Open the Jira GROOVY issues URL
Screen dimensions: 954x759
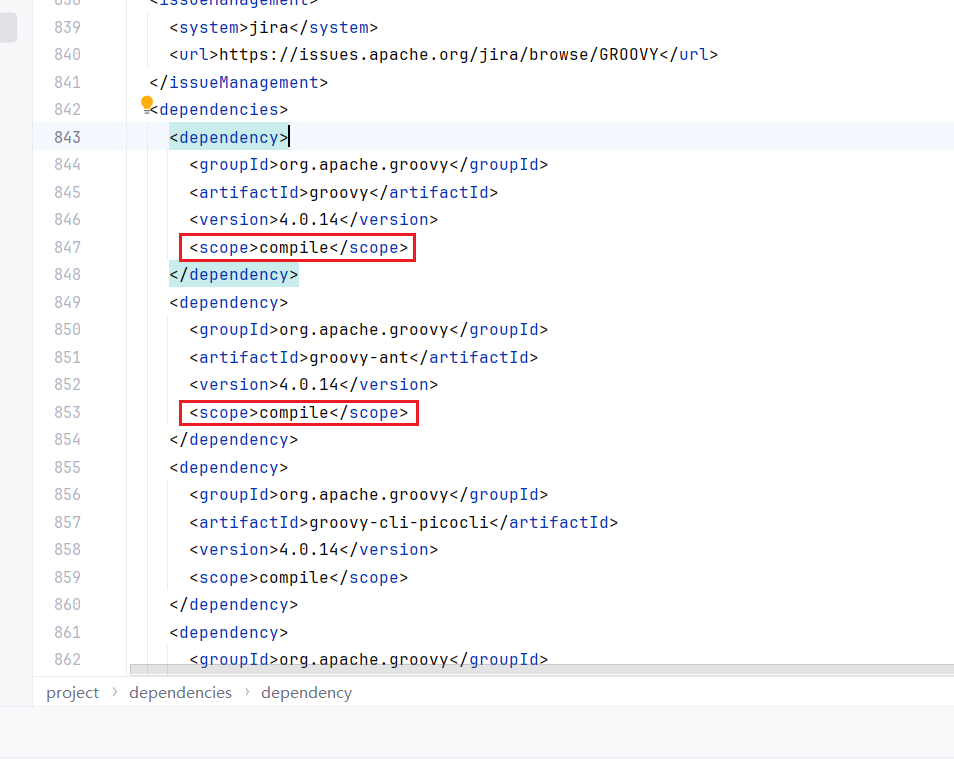tap(438, 54)
